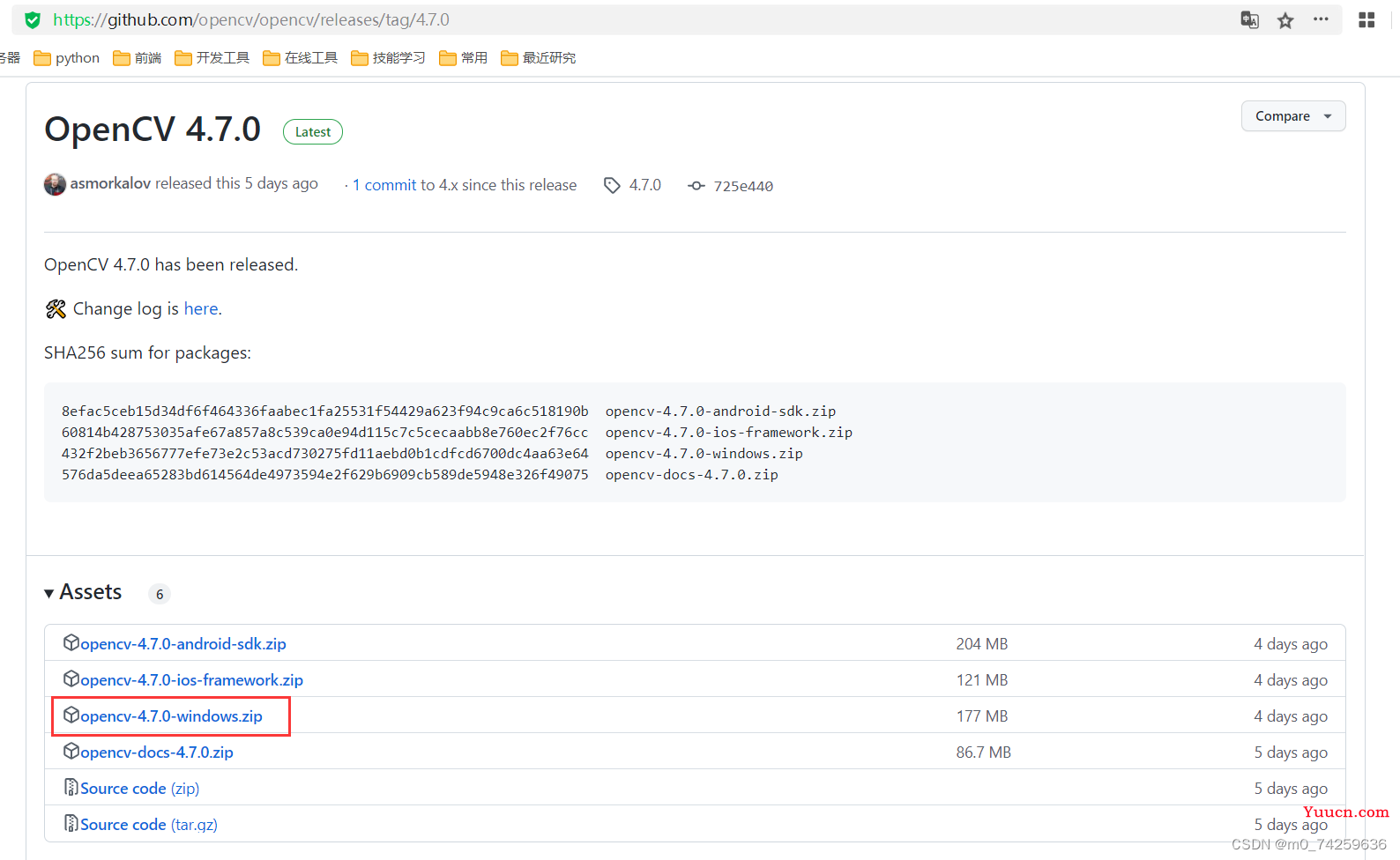Open the python bookmarks folder
The height and width of the screenshot is (860, 1400).
coord(66,58)
